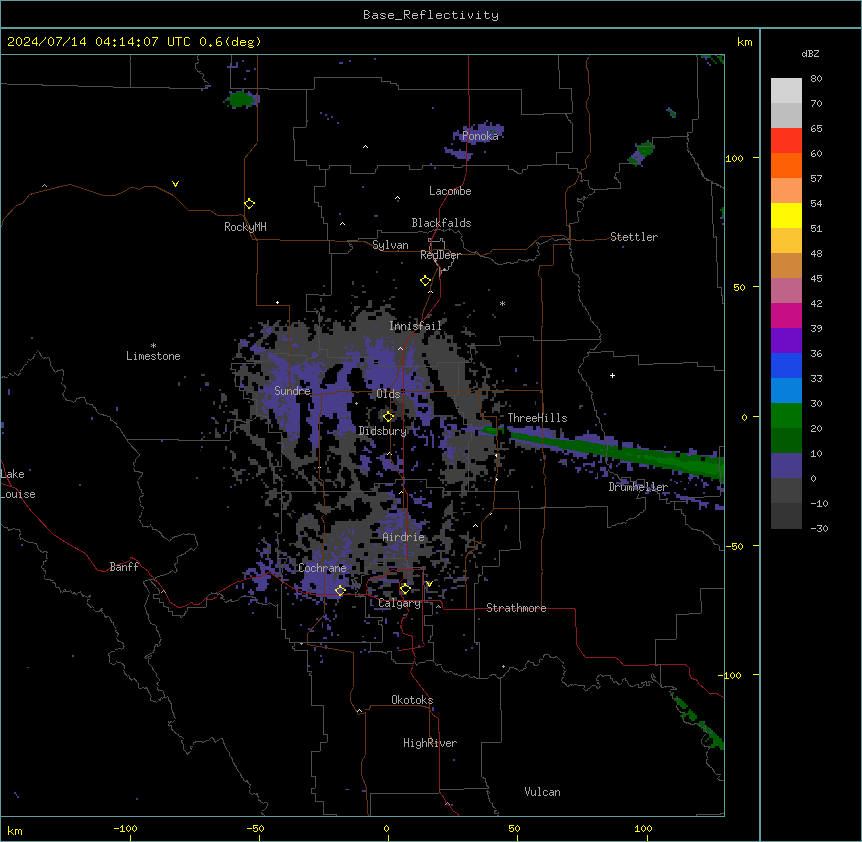This screenshot has width=862, height=842.
Task: Click the Airdrie city label
Action: [404, 537]
